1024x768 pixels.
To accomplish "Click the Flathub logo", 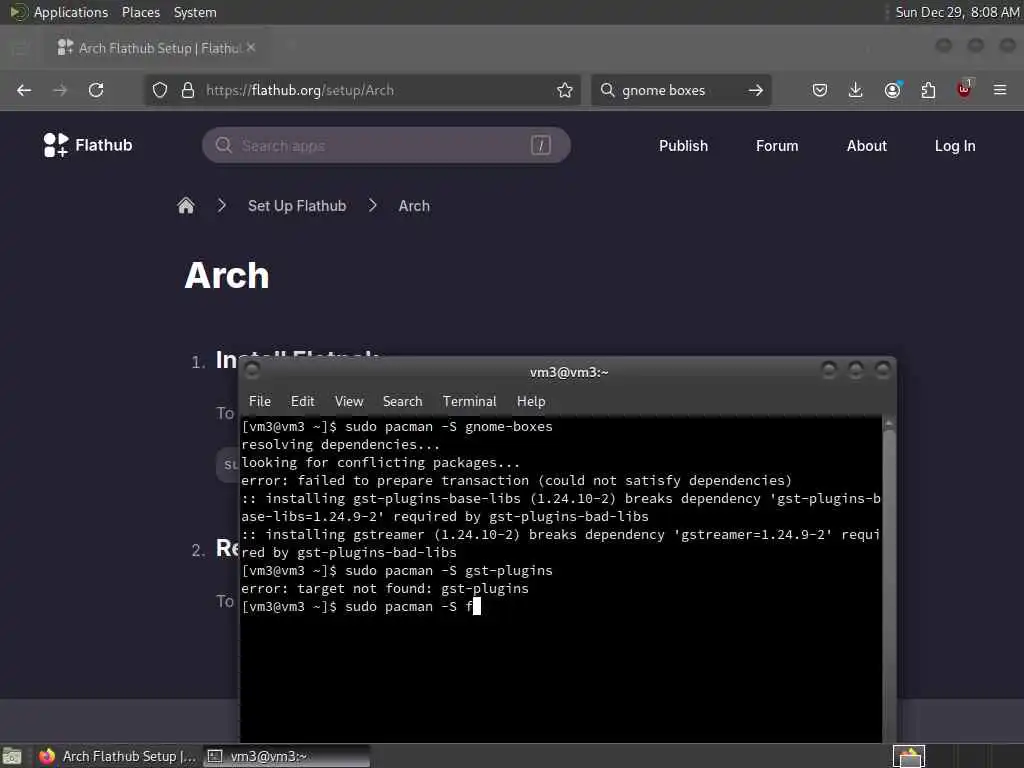I will (88, 145).
